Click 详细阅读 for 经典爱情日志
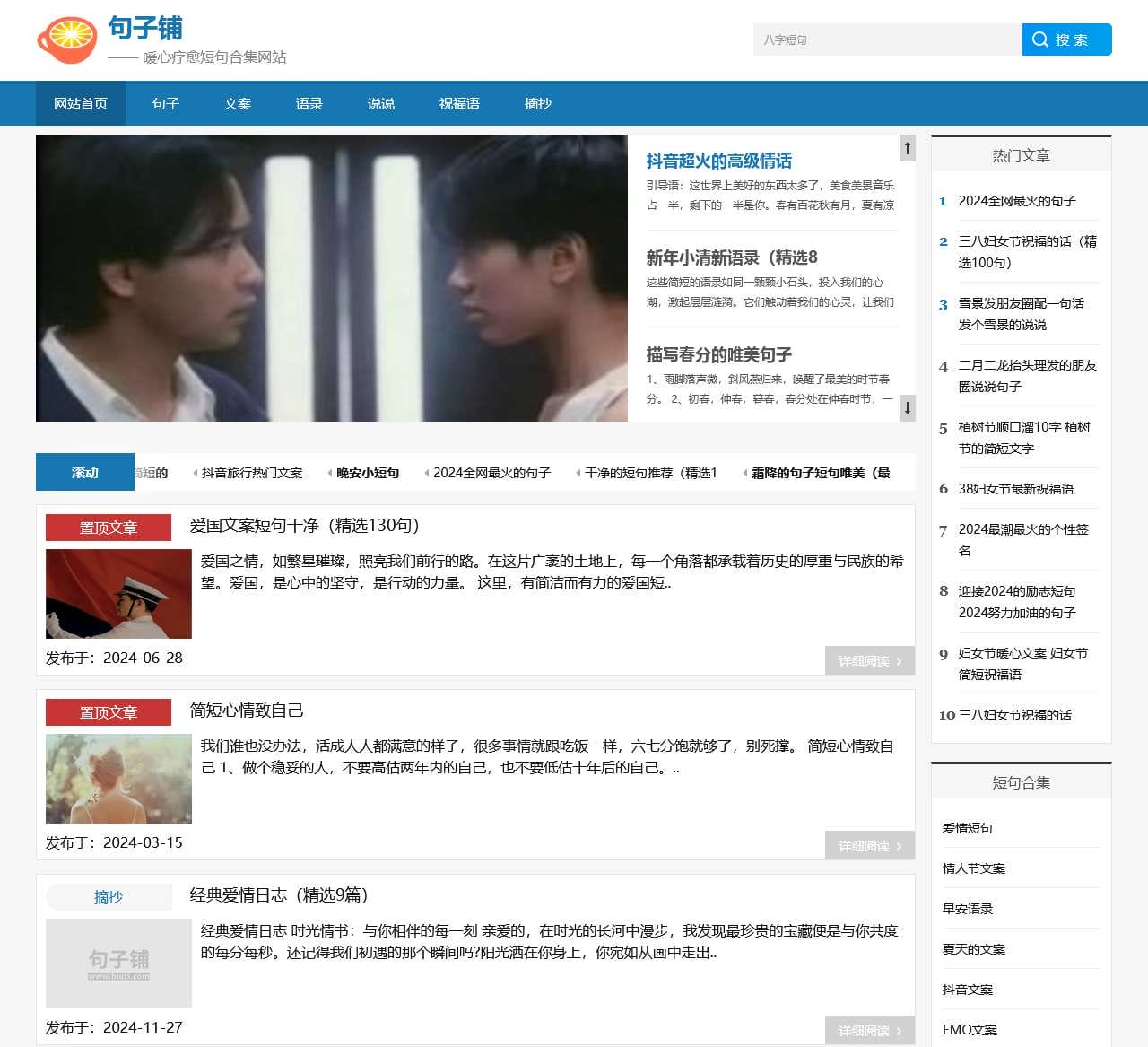The height and width of the screenshot is (1047, 1148). coord(870,1031)
